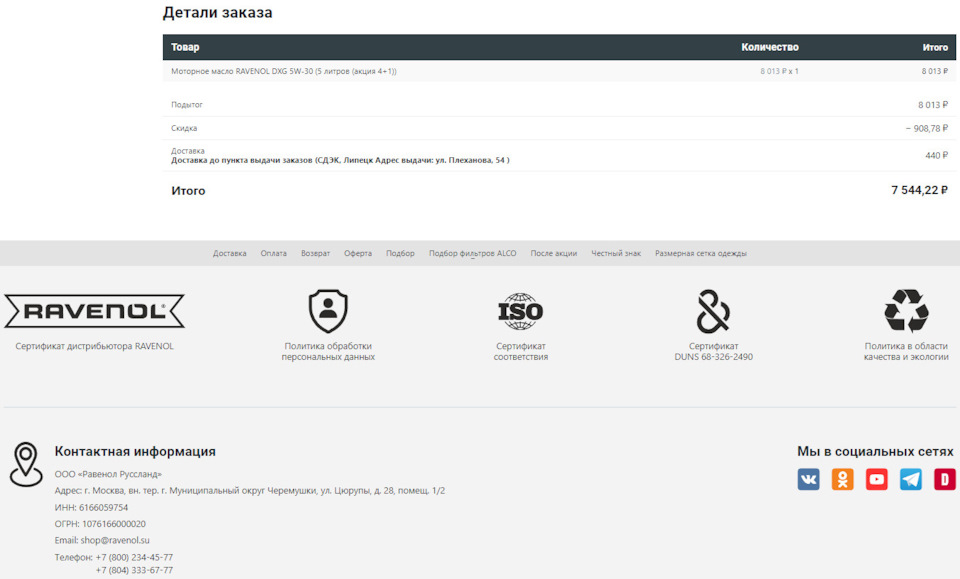Click phone number +7 (800) 234-45-77
Screen dimensions: 960x579
click(x=134, y=557)
